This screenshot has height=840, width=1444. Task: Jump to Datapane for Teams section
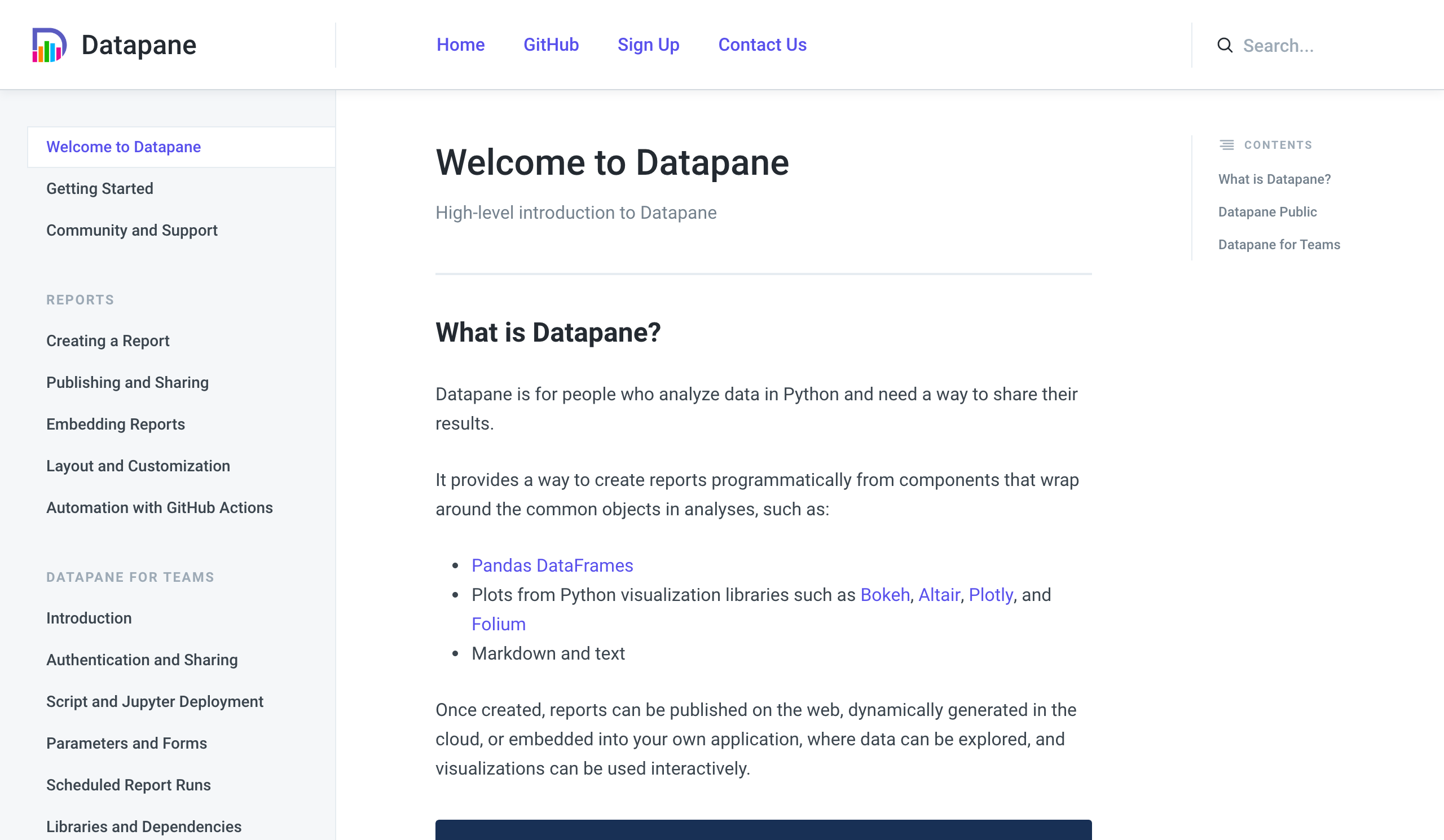1278,245
